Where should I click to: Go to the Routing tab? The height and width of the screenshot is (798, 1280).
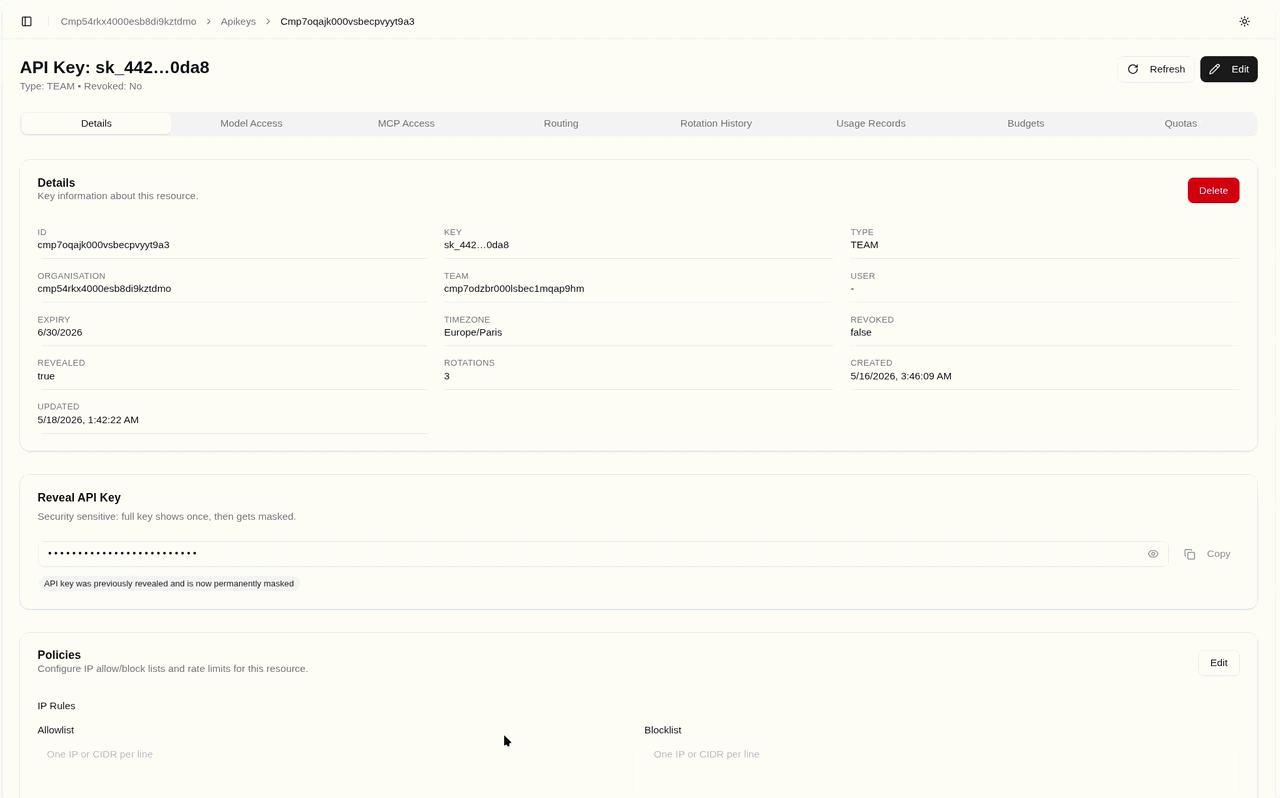(x=561, y=123)
